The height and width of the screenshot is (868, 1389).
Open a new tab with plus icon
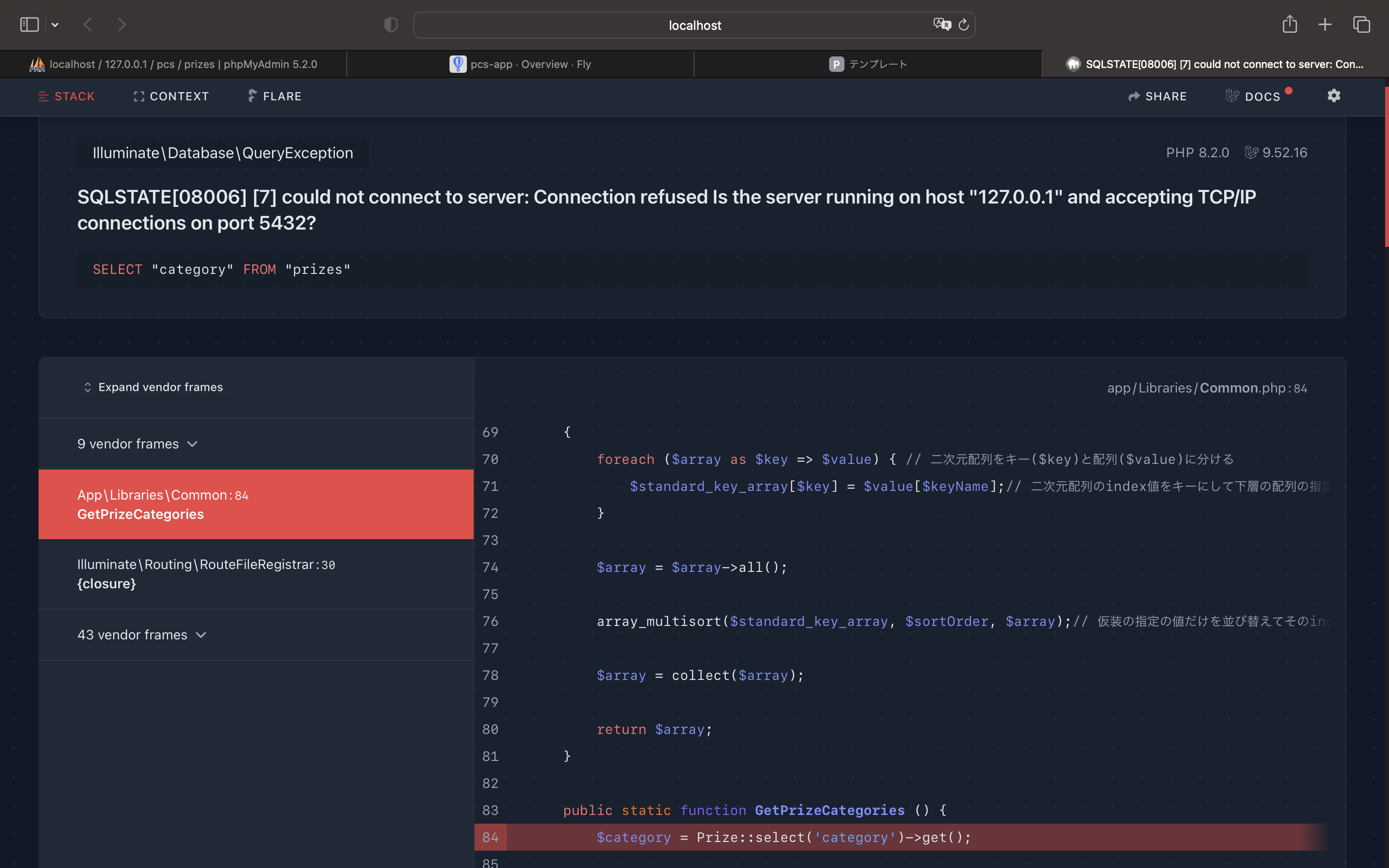tap(1325, 25)
